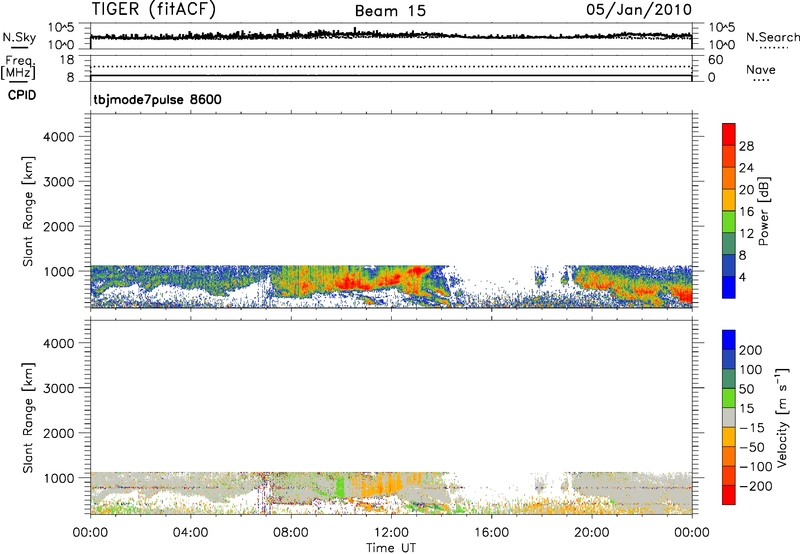The width and height of the screenshot is (800, 554).
Task: Click the date 05/Jan/2010
Action: point(639,10)
